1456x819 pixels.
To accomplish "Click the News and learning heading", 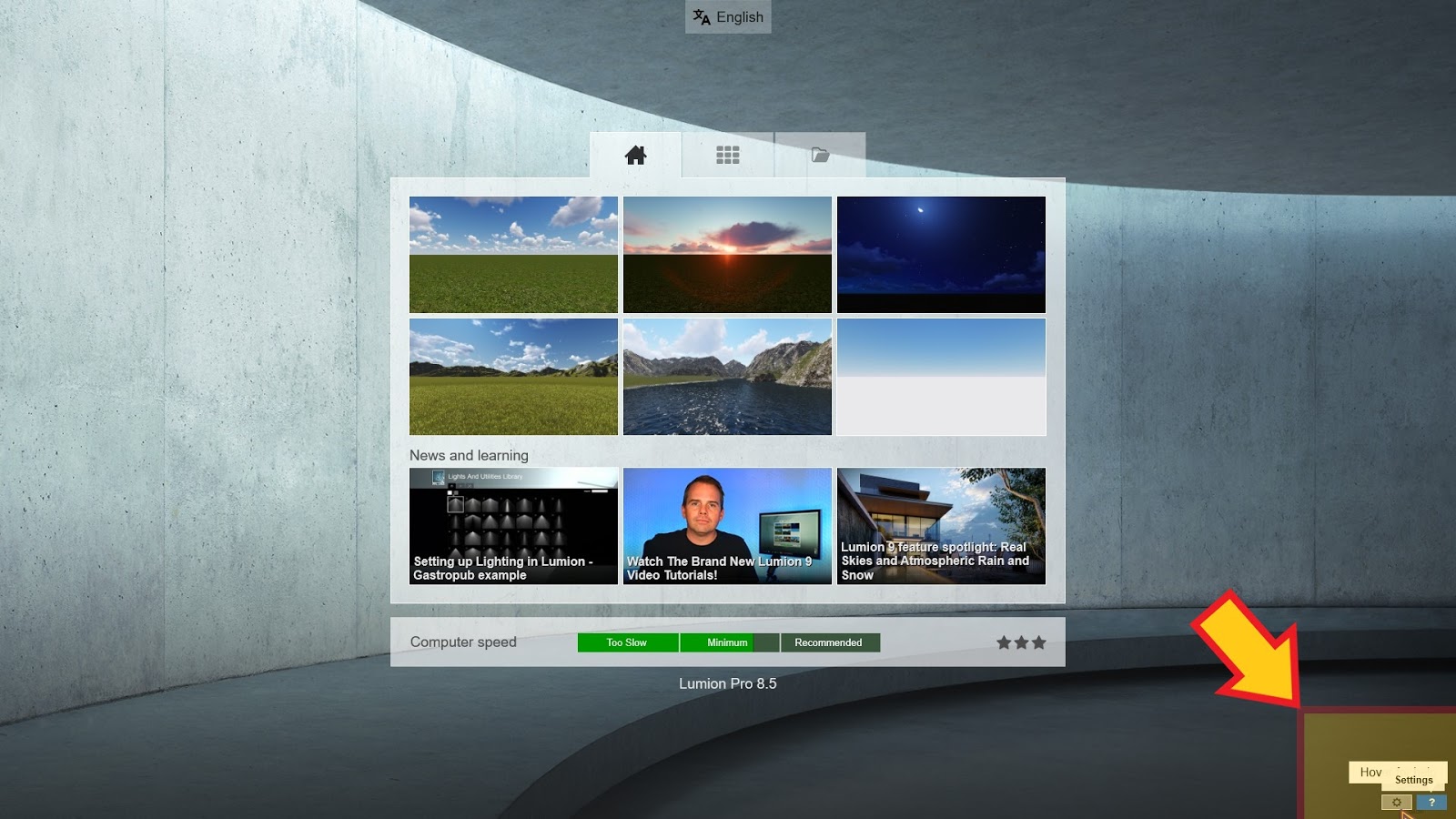I will 469,455.
